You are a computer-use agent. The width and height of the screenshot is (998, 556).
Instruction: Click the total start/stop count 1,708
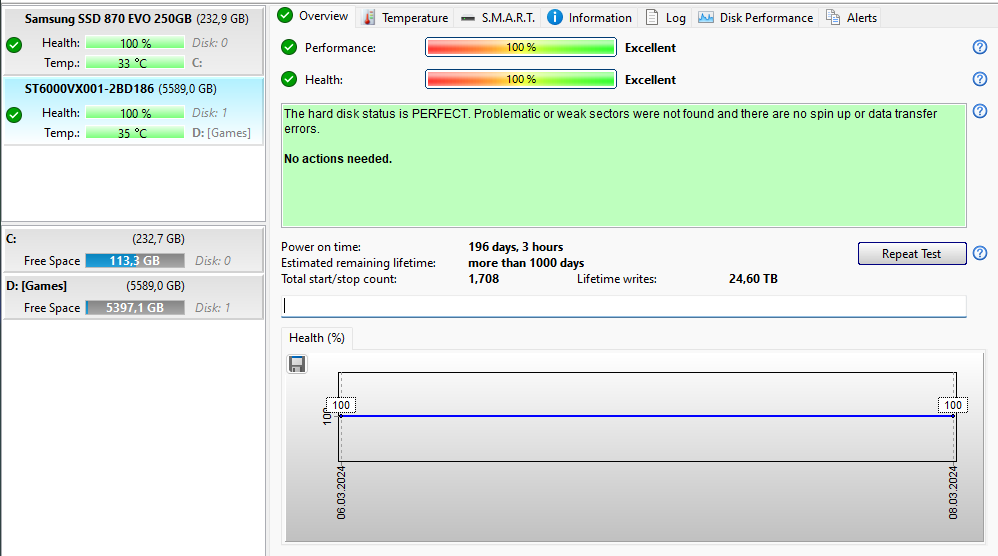tap(484, 279)
